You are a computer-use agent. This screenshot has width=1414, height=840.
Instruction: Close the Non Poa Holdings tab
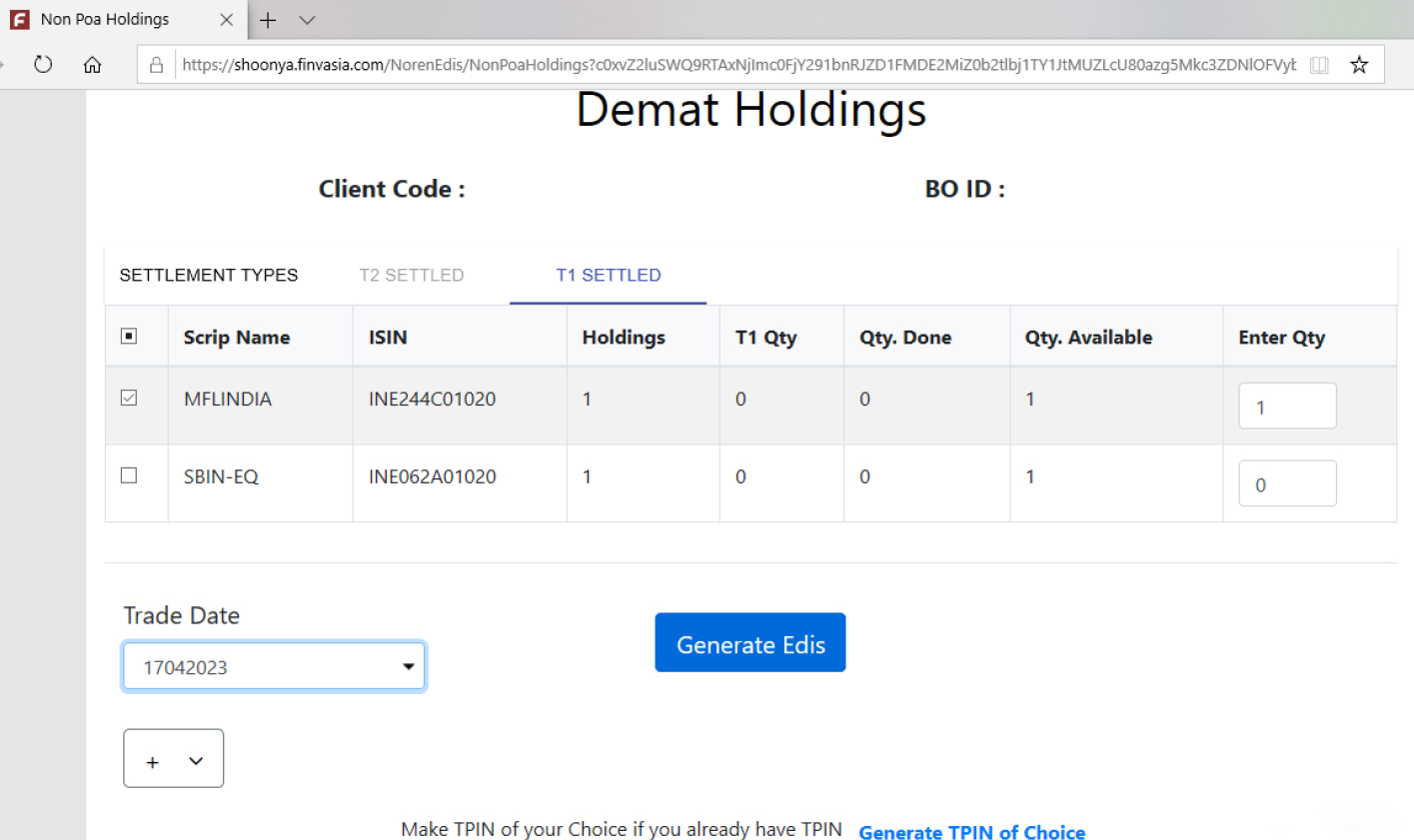227,20
